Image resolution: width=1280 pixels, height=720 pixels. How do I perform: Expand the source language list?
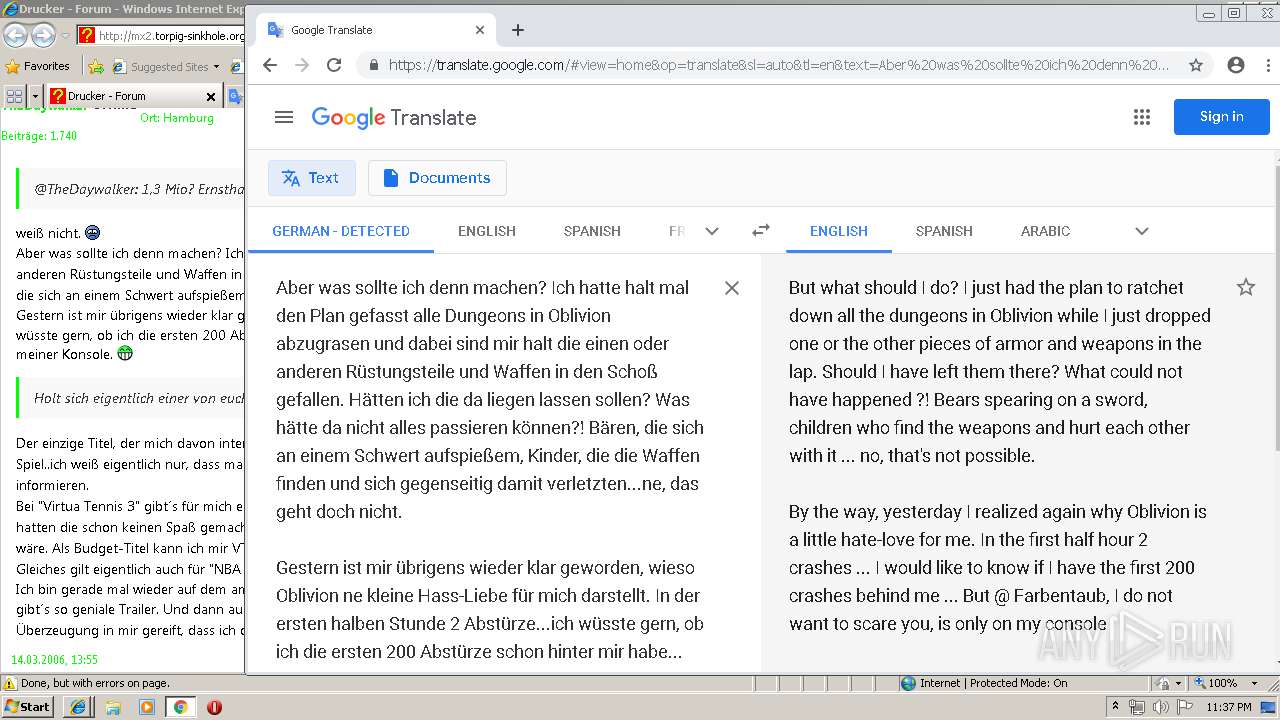tap(712, 231)
